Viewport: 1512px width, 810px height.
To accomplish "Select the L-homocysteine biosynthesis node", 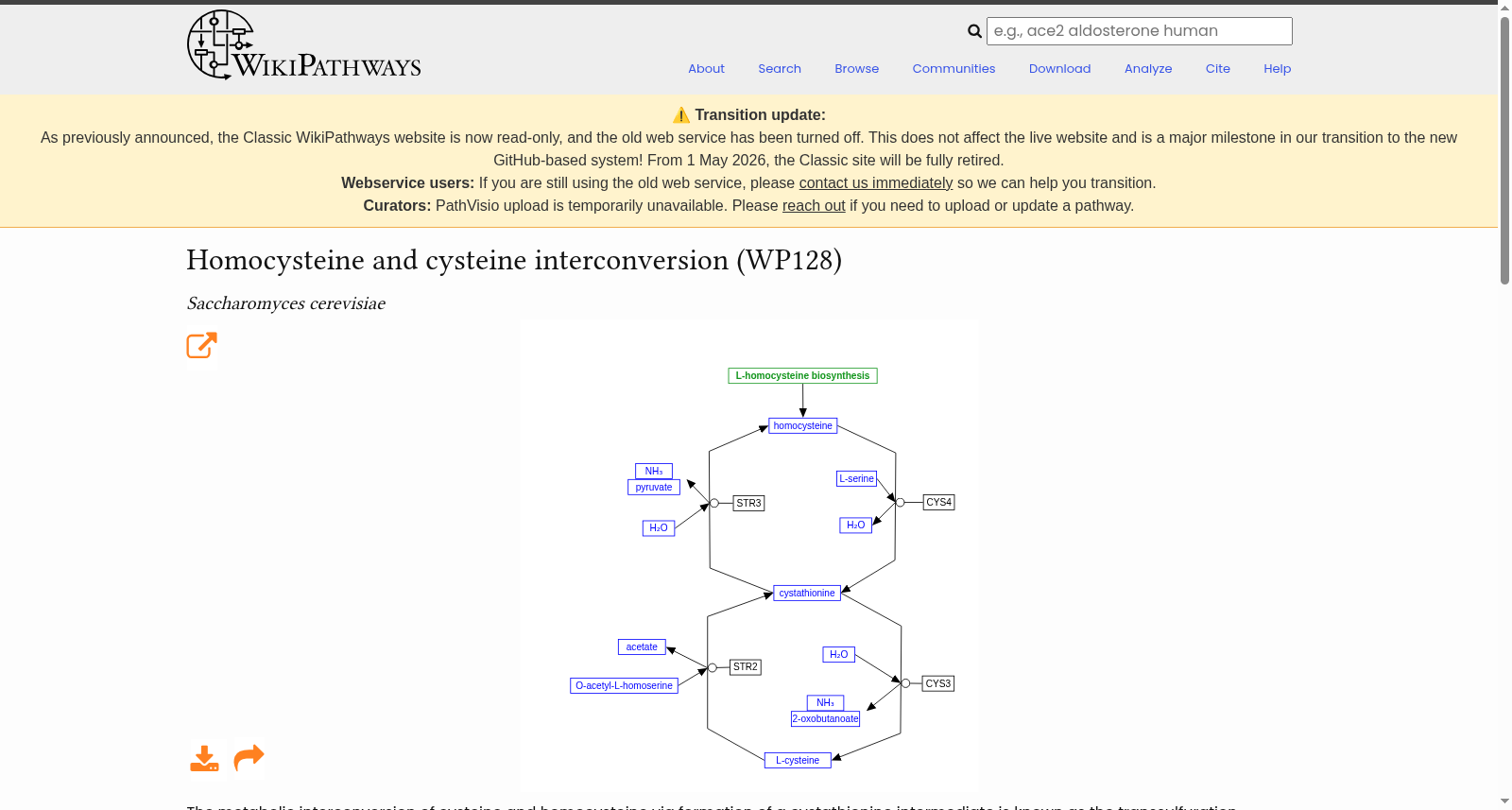I will pos(802,376).
